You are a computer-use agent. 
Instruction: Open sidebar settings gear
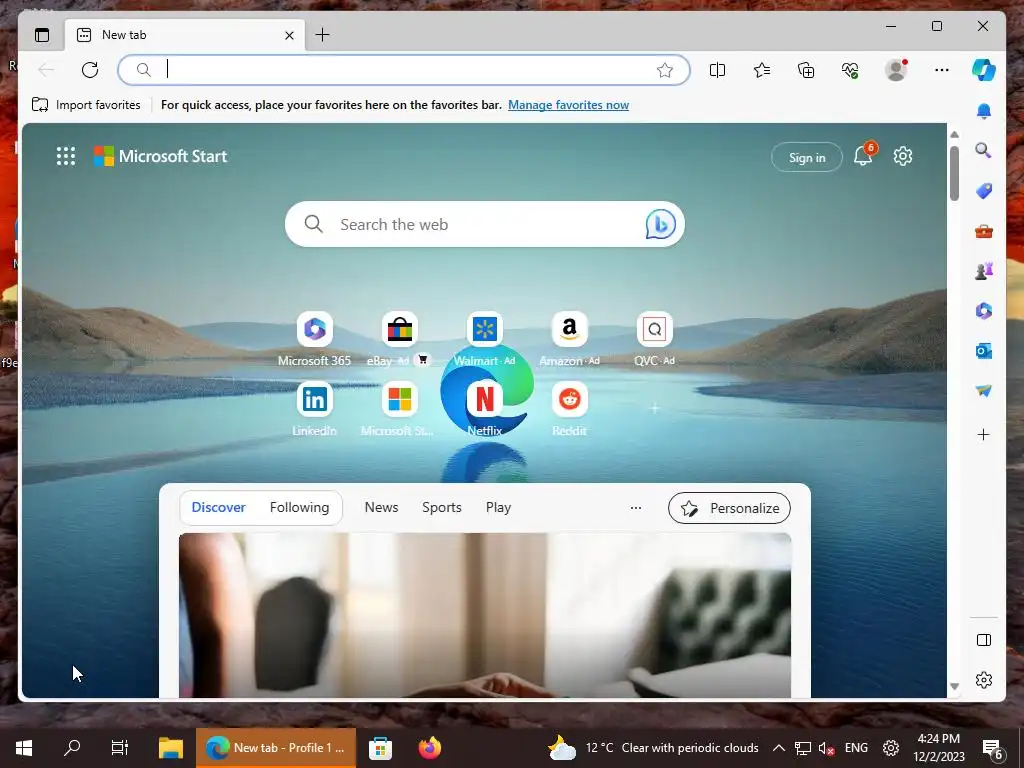(984, 680)
